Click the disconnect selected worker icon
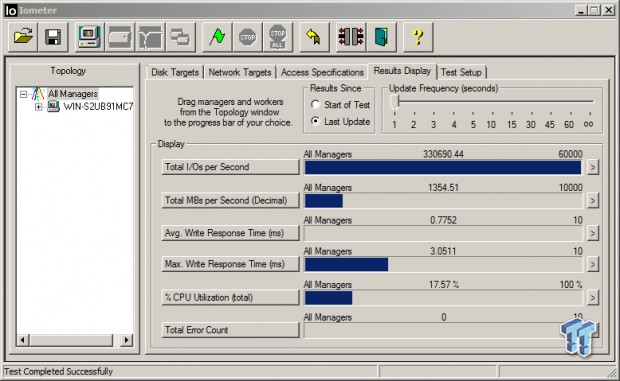Viewport: 620px width, 381px height. pyautogui.click(x=351, y=37)
